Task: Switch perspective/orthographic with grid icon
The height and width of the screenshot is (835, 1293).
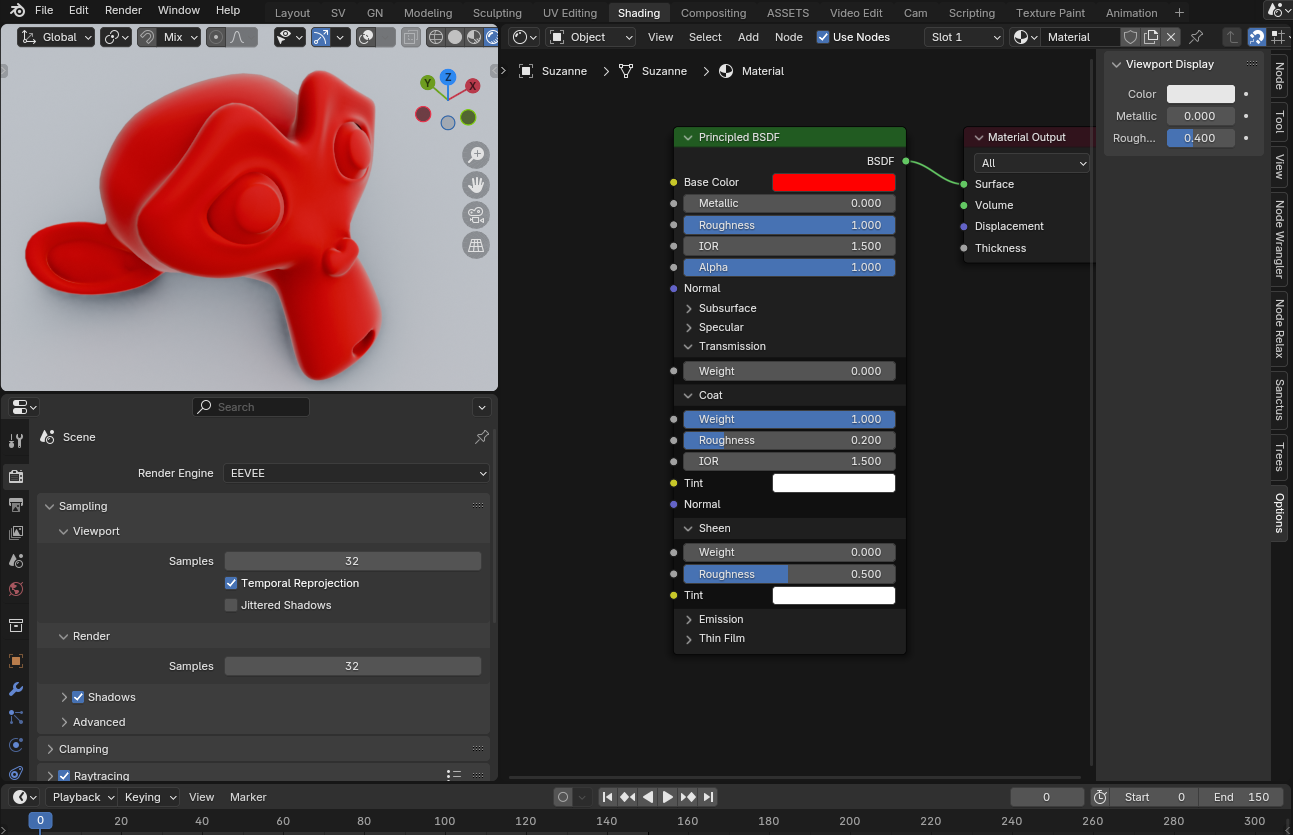Action: pos(476,245)
